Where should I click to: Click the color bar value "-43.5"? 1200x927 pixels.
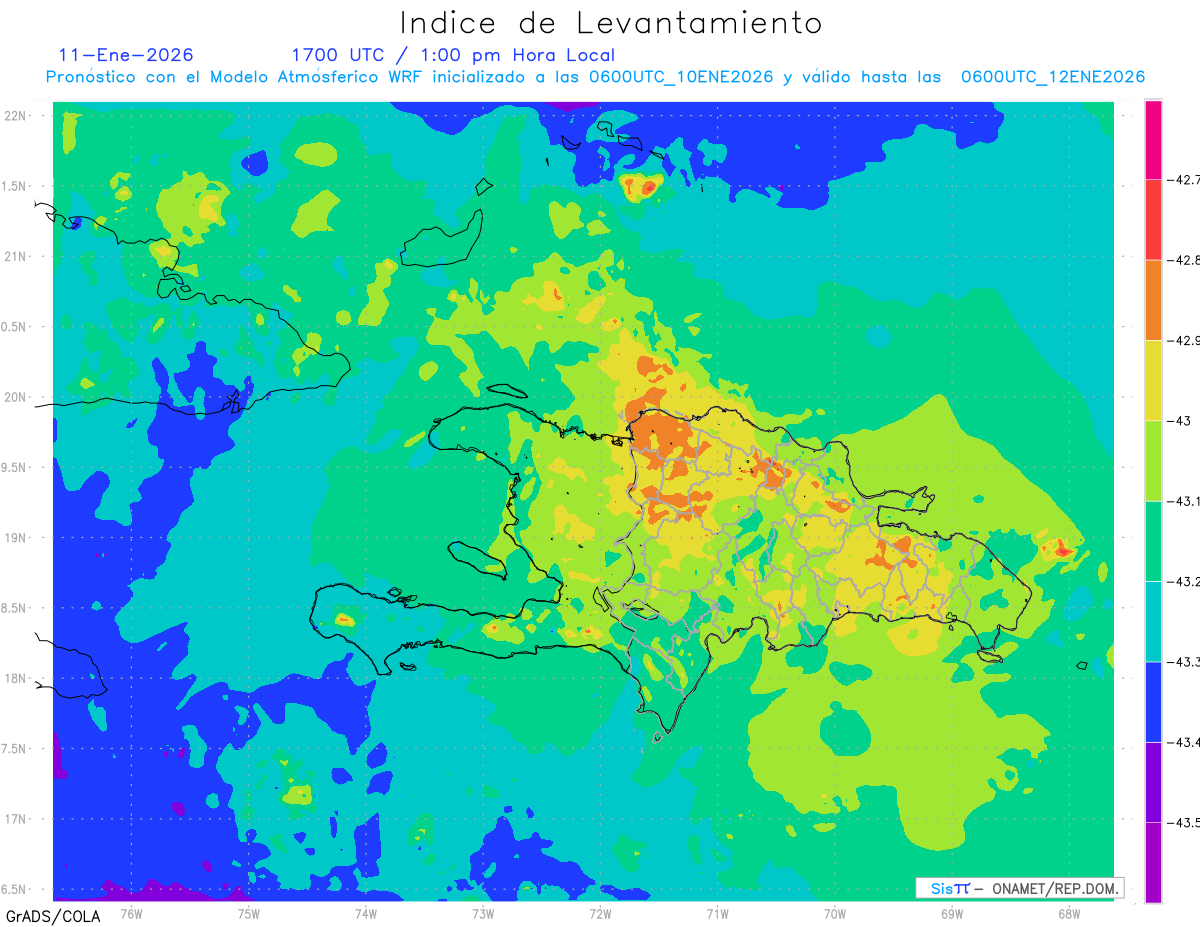point(1185,823)
